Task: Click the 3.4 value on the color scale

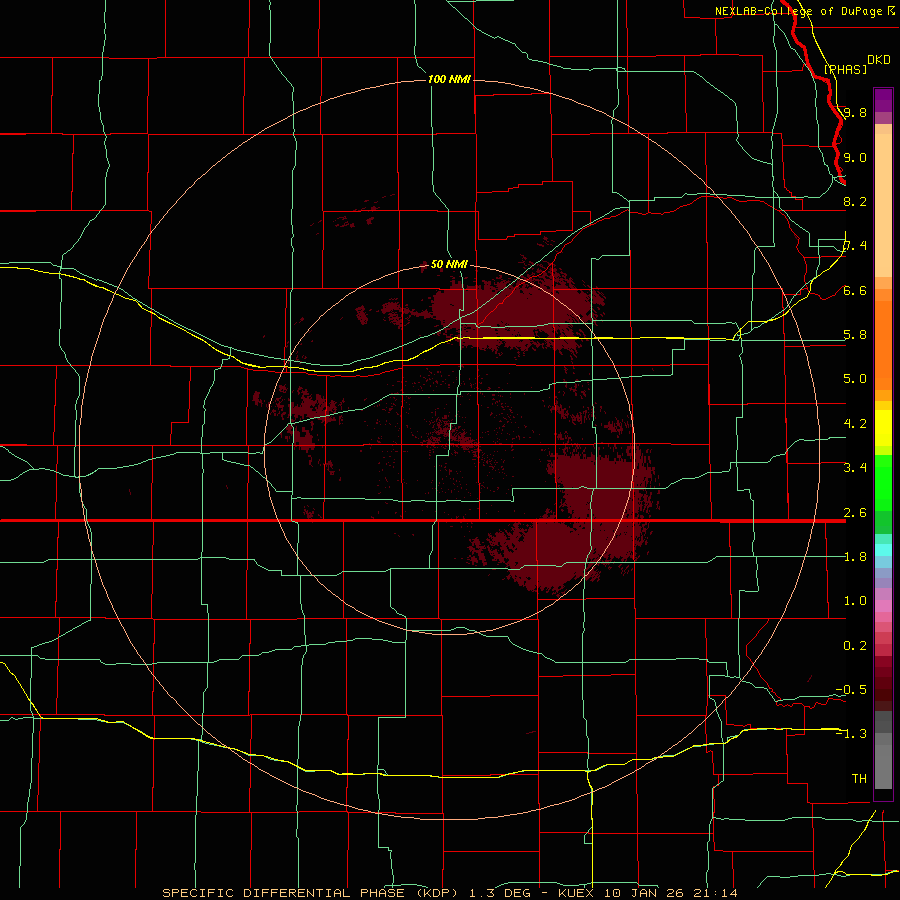Action: [x=855, y=468]
